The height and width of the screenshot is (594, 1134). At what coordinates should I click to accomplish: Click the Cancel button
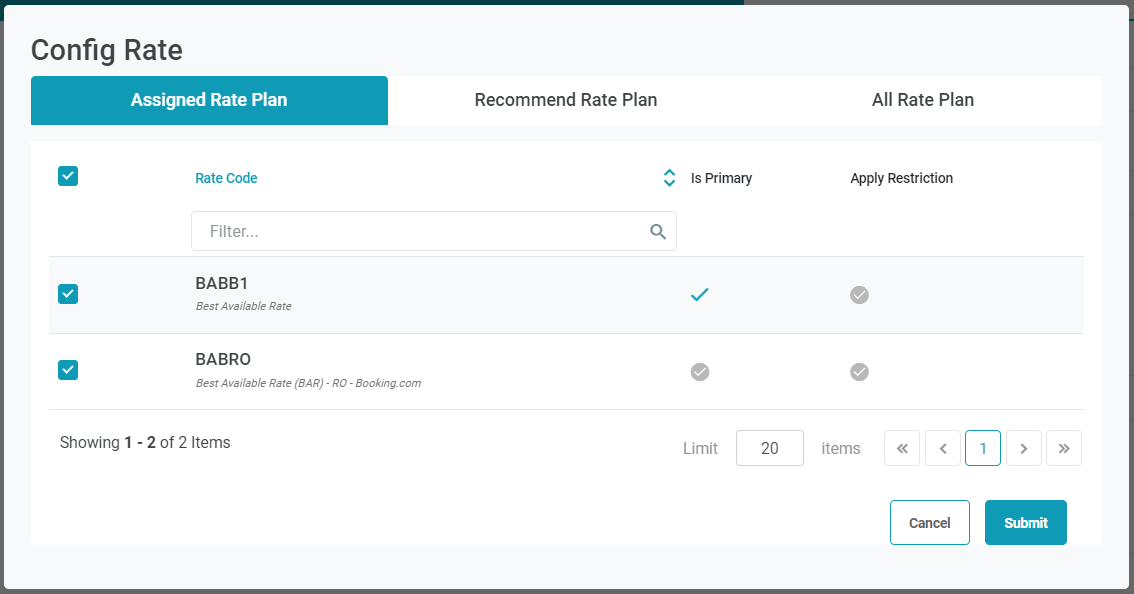[929, 523]
